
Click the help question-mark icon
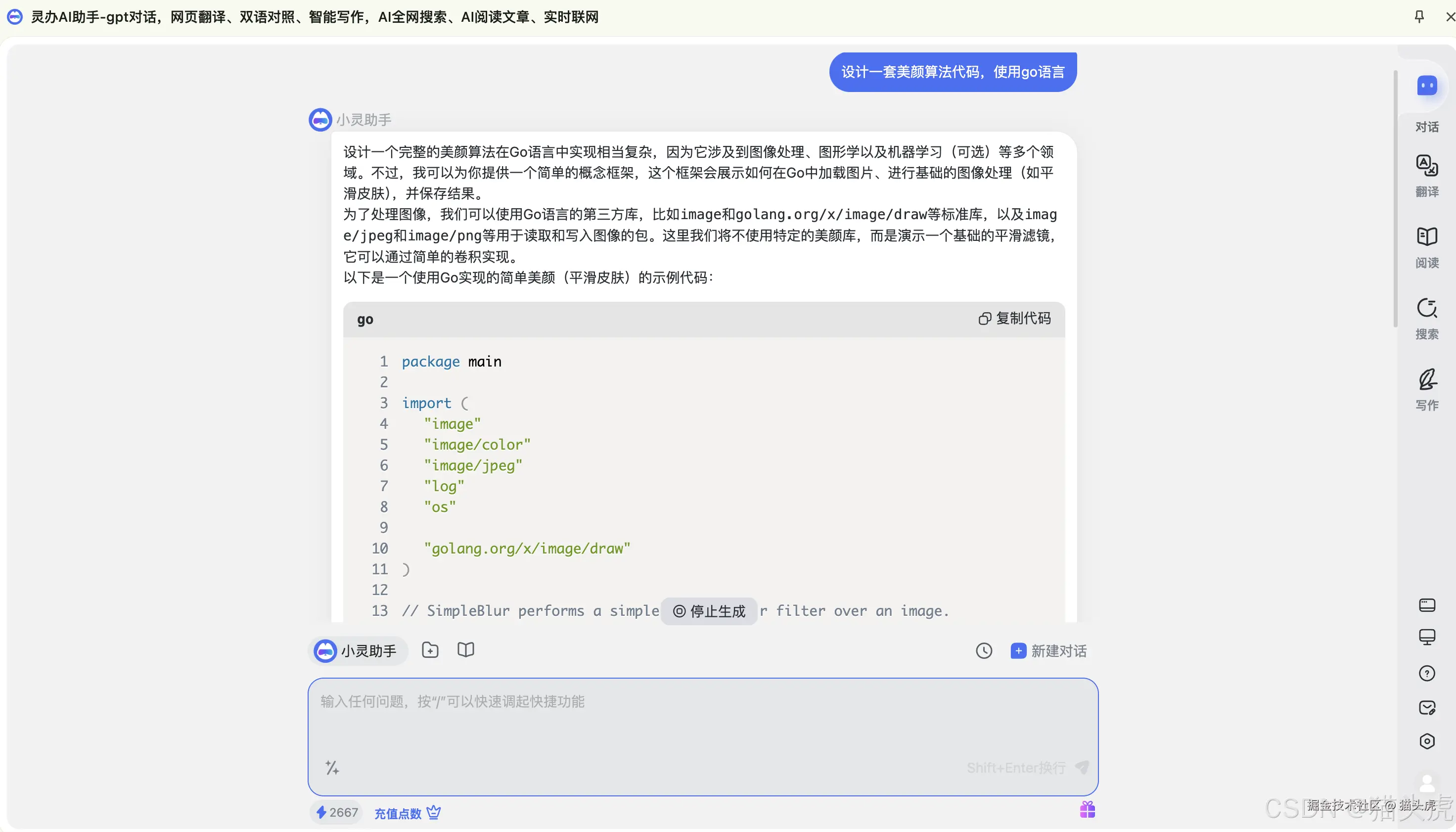tap(1426, 673)
